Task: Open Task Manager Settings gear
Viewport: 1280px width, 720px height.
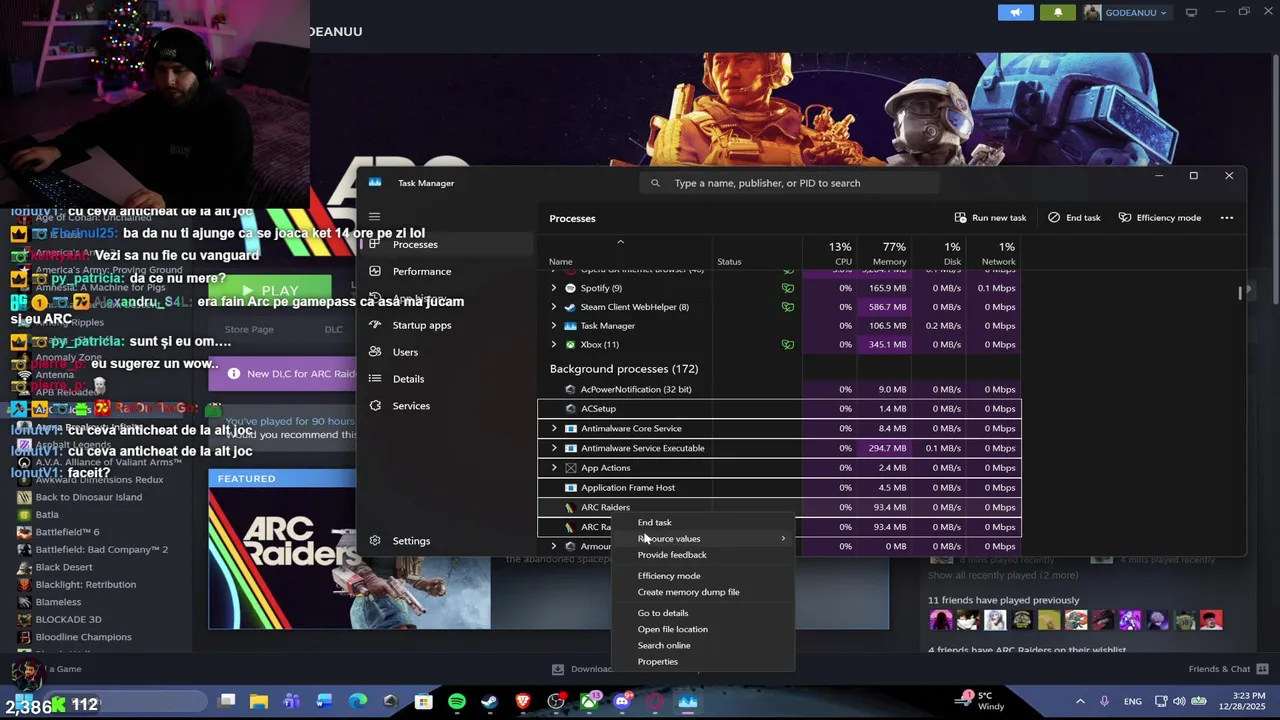Action: [x=375, y=541]
